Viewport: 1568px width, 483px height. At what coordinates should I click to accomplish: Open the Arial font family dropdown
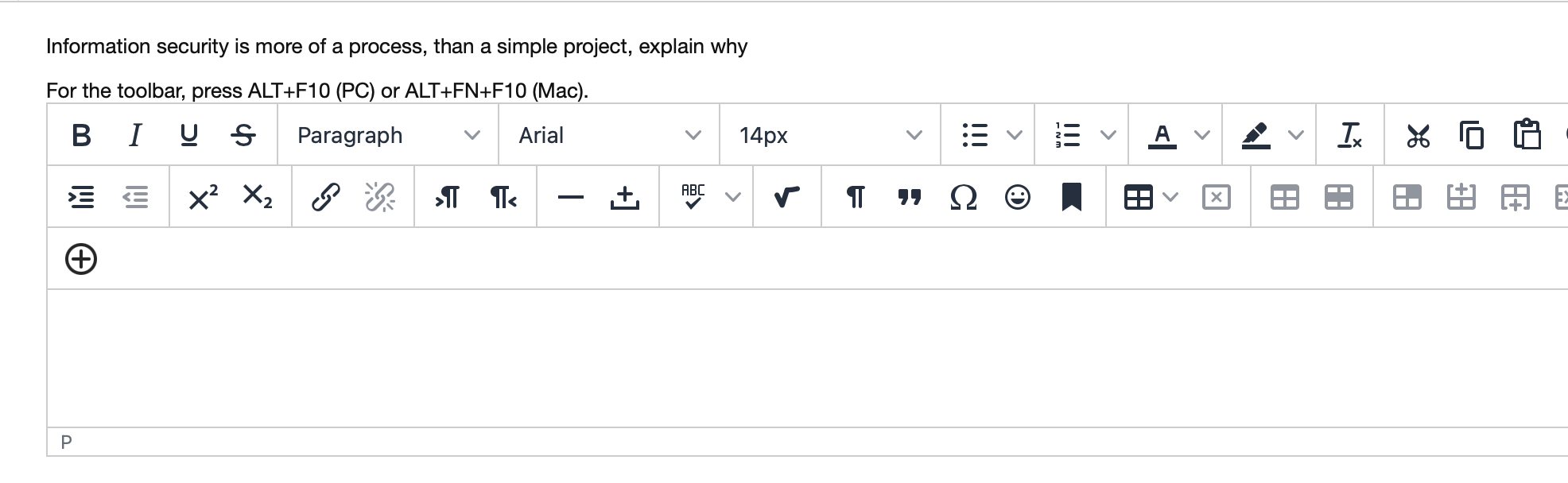point(609,135)
